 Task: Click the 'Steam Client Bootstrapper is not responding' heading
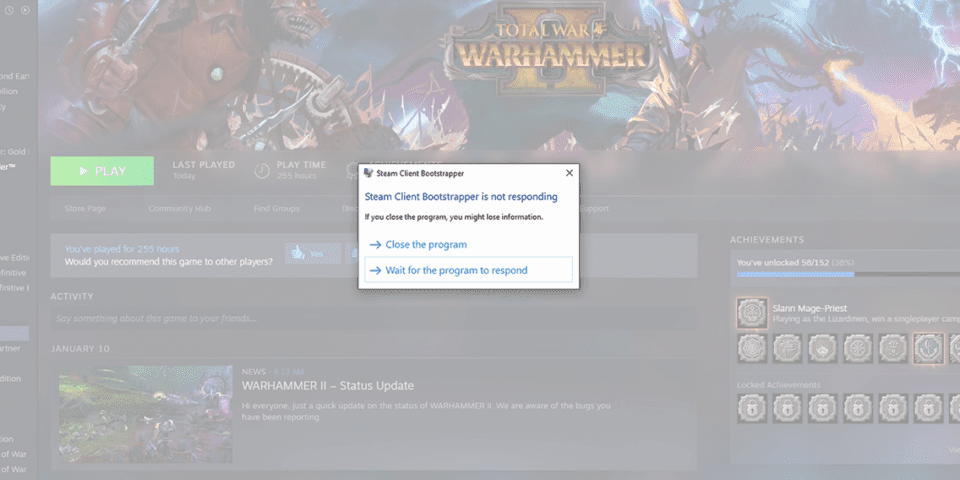(x=461, y=197)
